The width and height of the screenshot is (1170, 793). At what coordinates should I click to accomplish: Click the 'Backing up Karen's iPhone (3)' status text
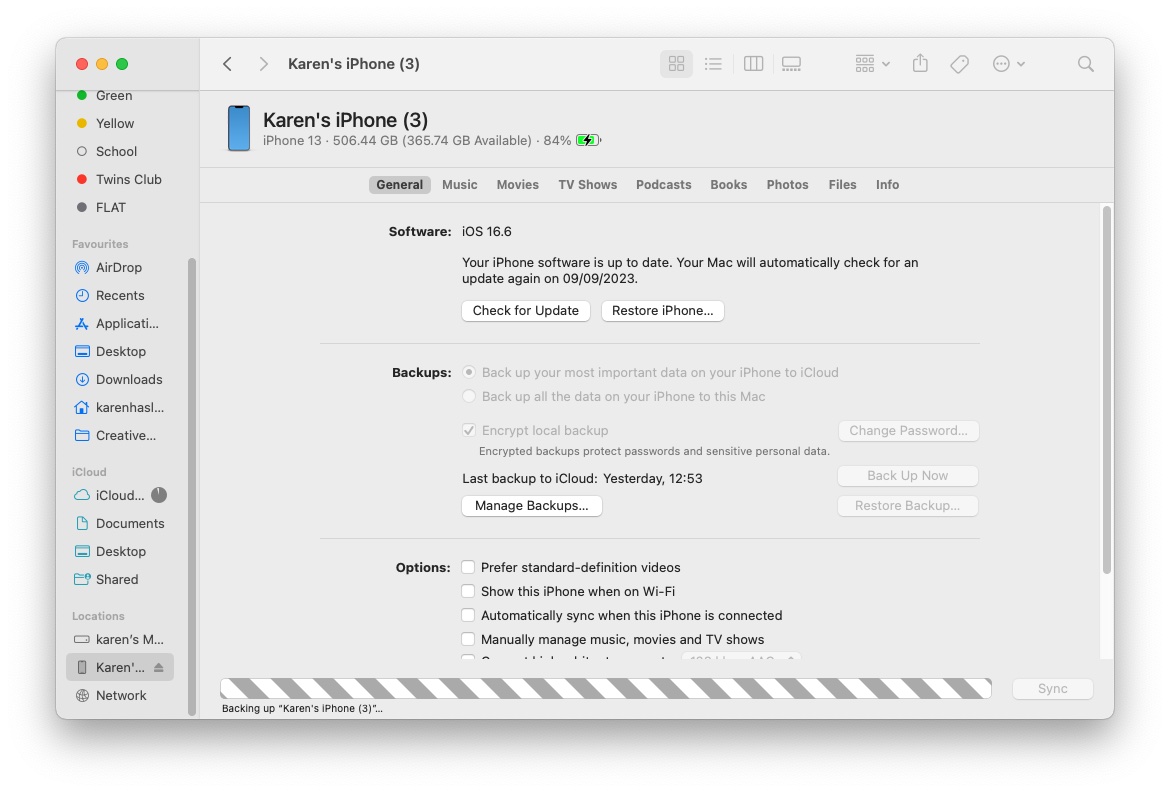(302, 709)
